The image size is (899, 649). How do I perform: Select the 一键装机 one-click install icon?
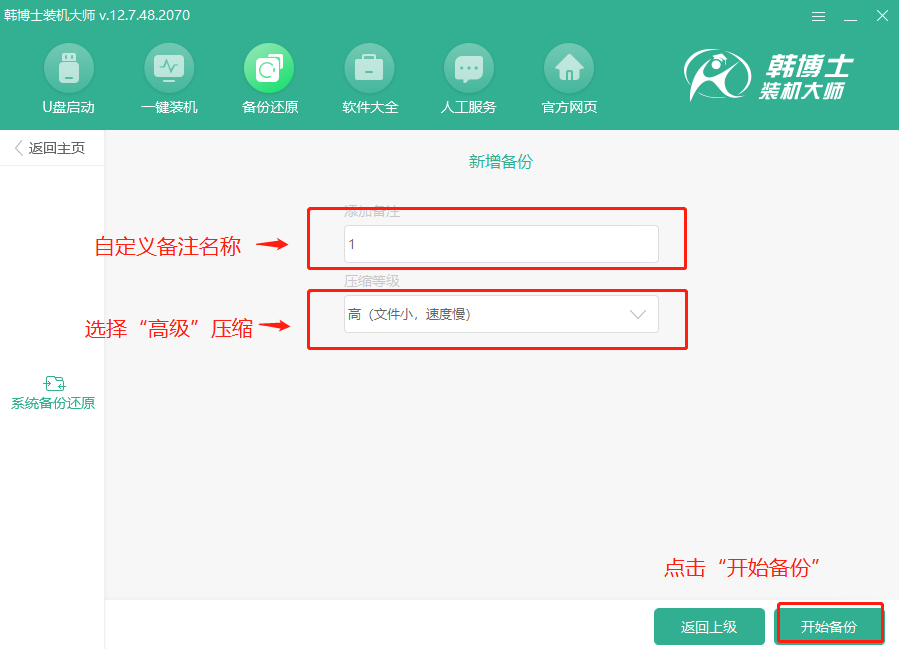coord(169,68)
